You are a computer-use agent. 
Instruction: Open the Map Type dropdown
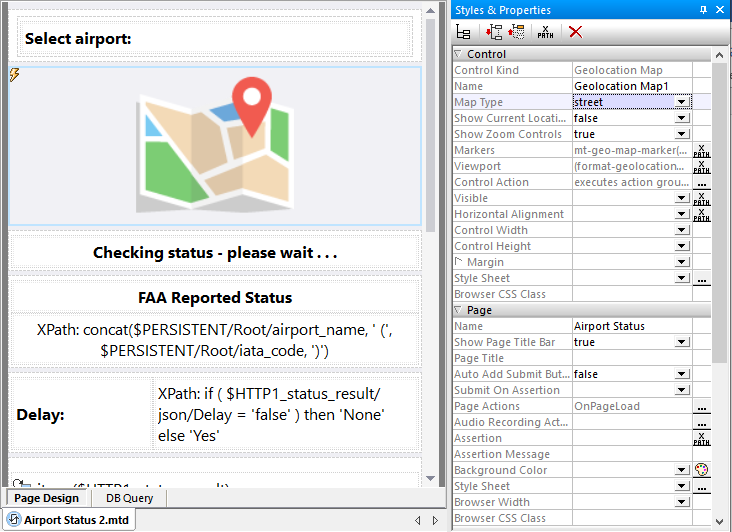(x=682, y=102)
